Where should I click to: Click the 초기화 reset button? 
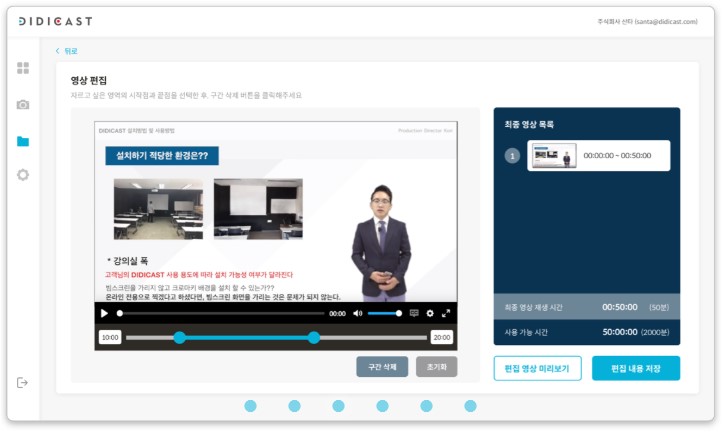[x=436, y=367]
